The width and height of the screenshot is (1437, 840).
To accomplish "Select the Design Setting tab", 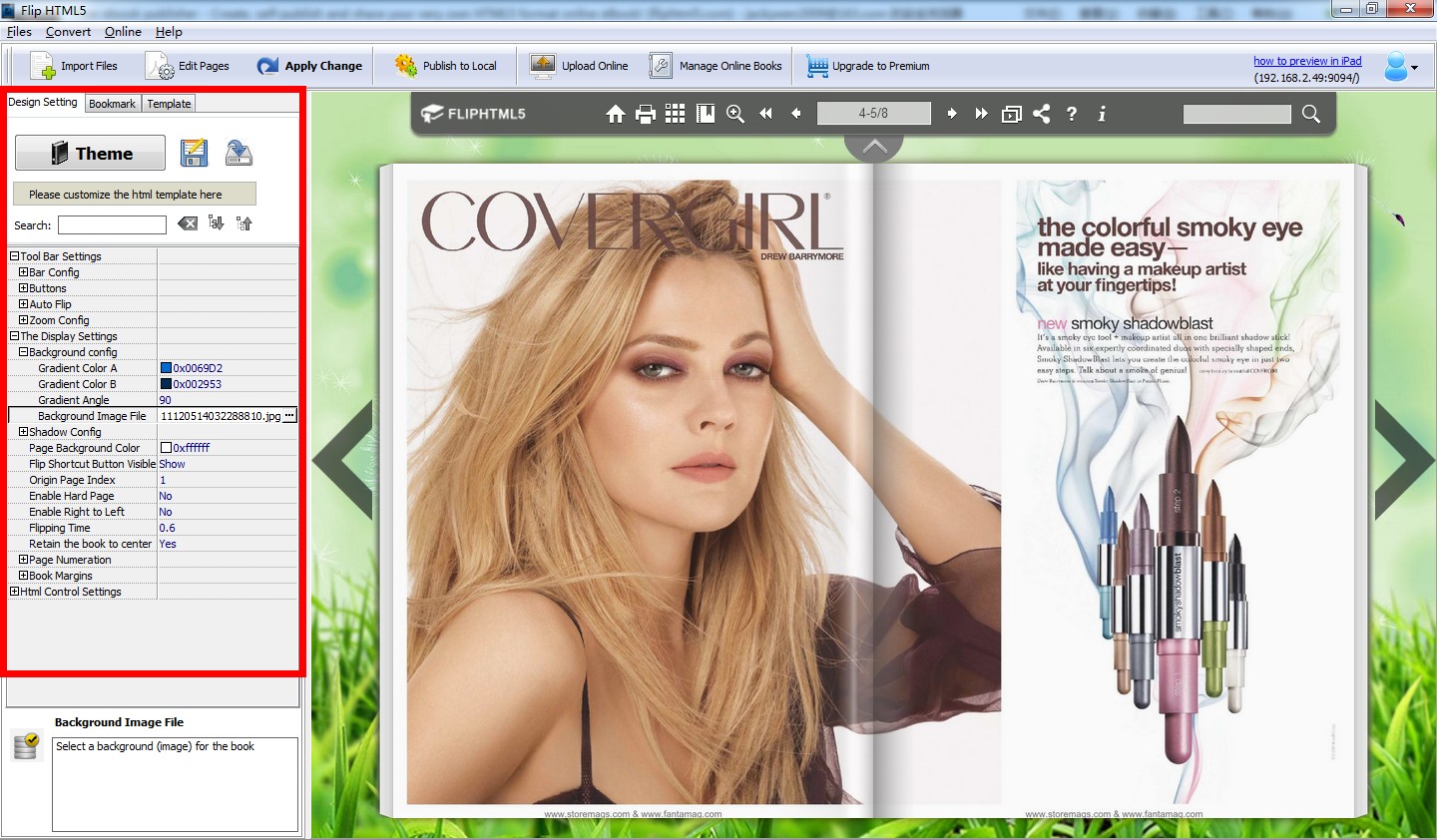I will coord(43,102).
